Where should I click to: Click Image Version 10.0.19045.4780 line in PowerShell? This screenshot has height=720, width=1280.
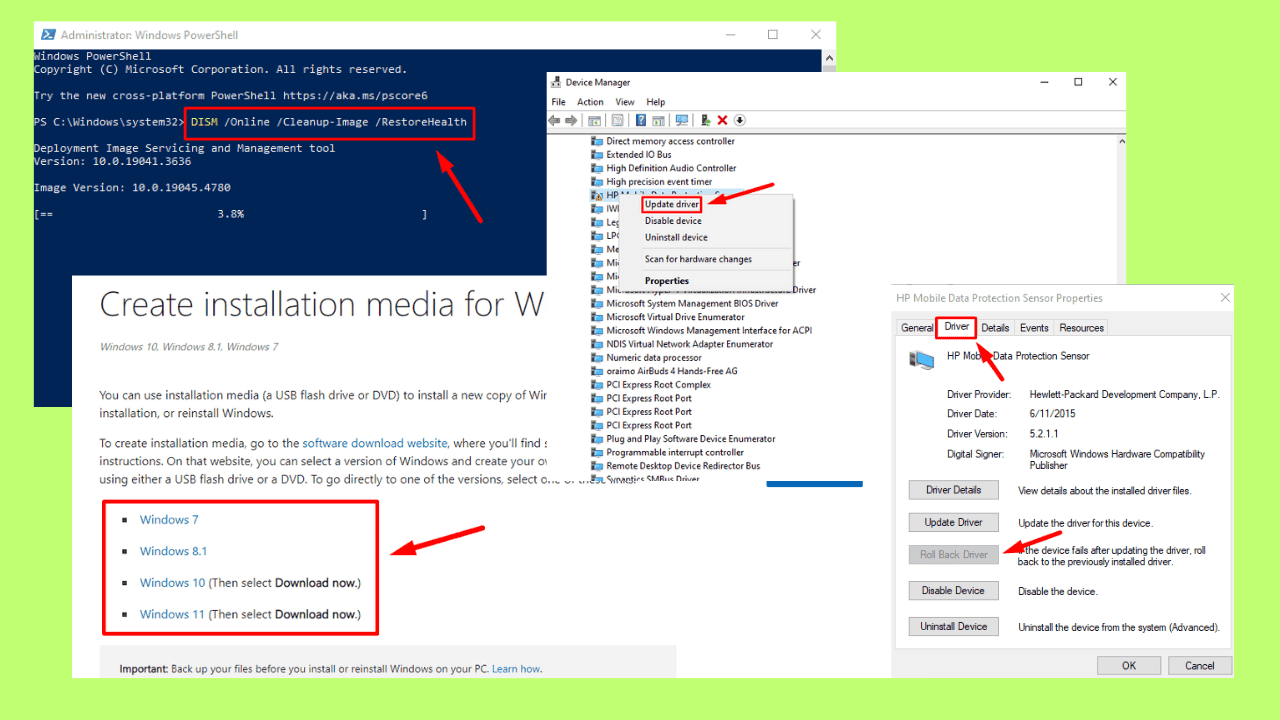click(x=133, y=188)
